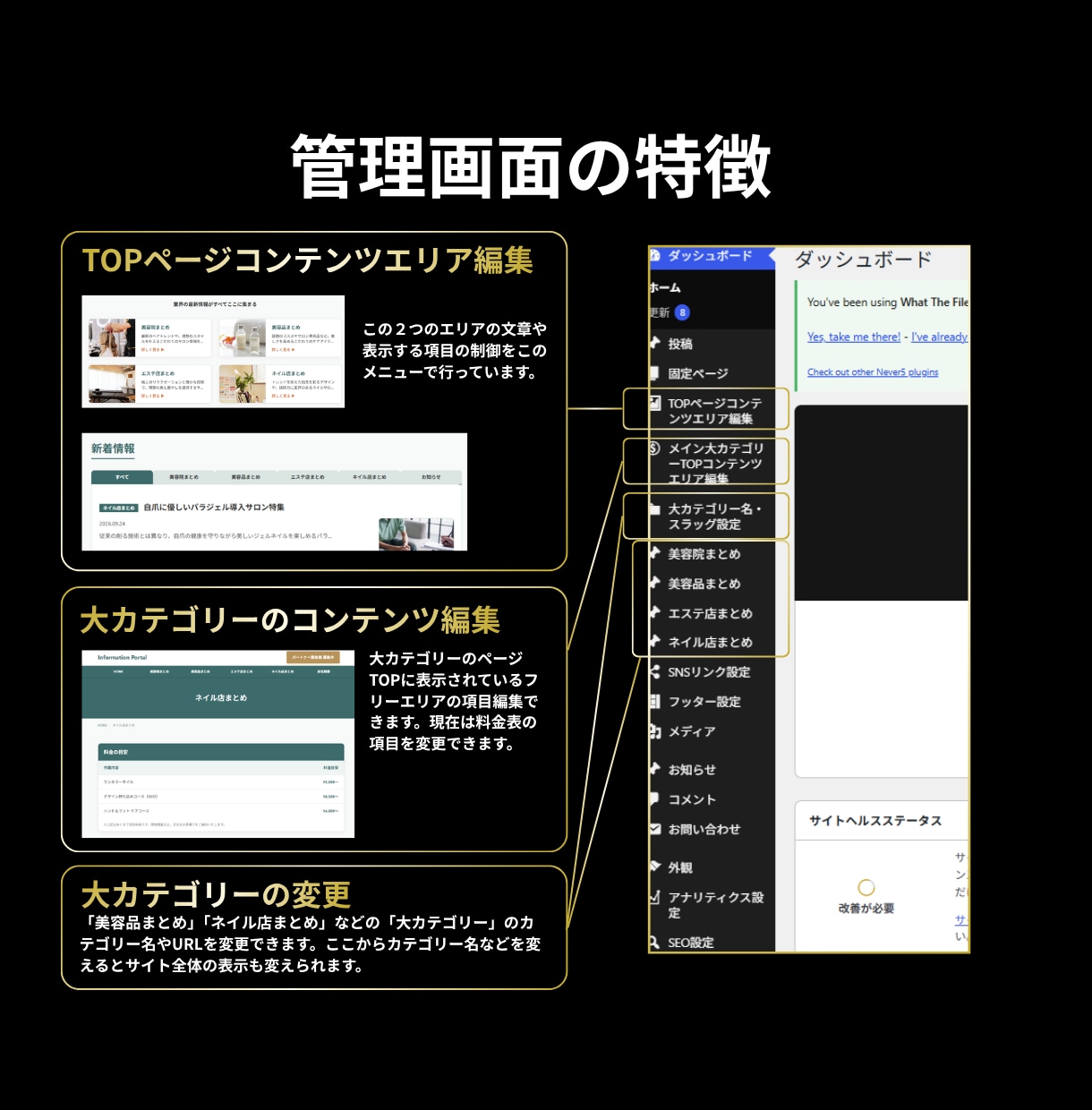Click 詳しく見る in the エステ店まとめ card
This screenshot has height=1110, width=1092.
[x=152, y=396]
